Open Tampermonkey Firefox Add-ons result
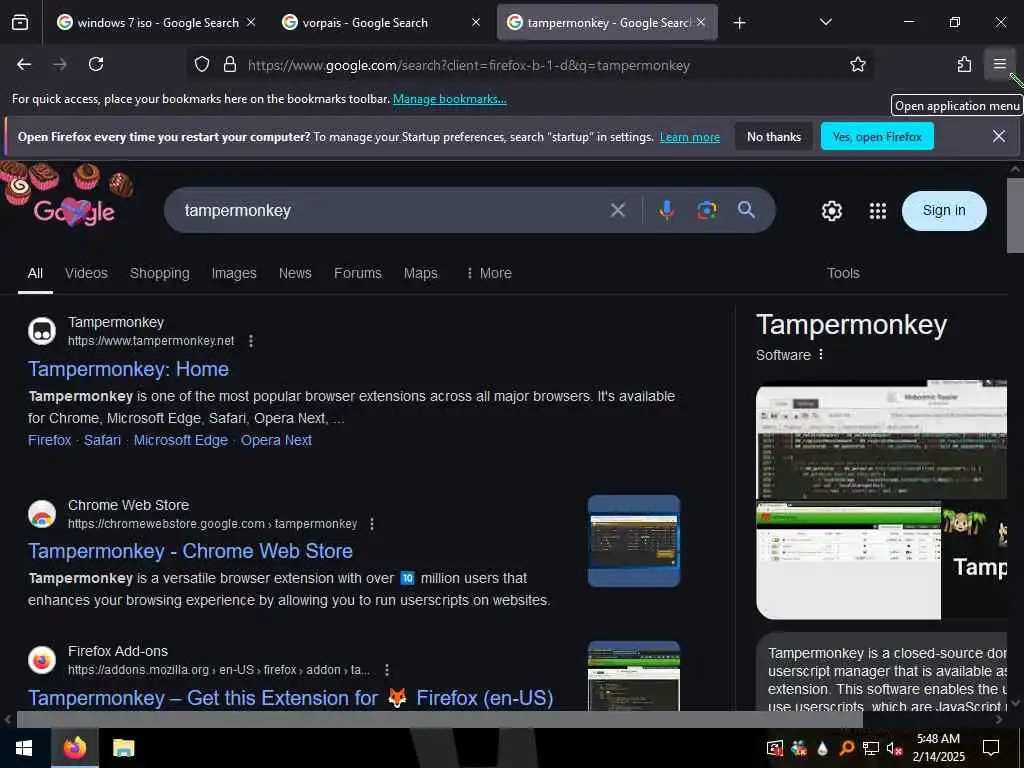The width and height of the screenshot is (1024, 768). click(x=291, y=698)
